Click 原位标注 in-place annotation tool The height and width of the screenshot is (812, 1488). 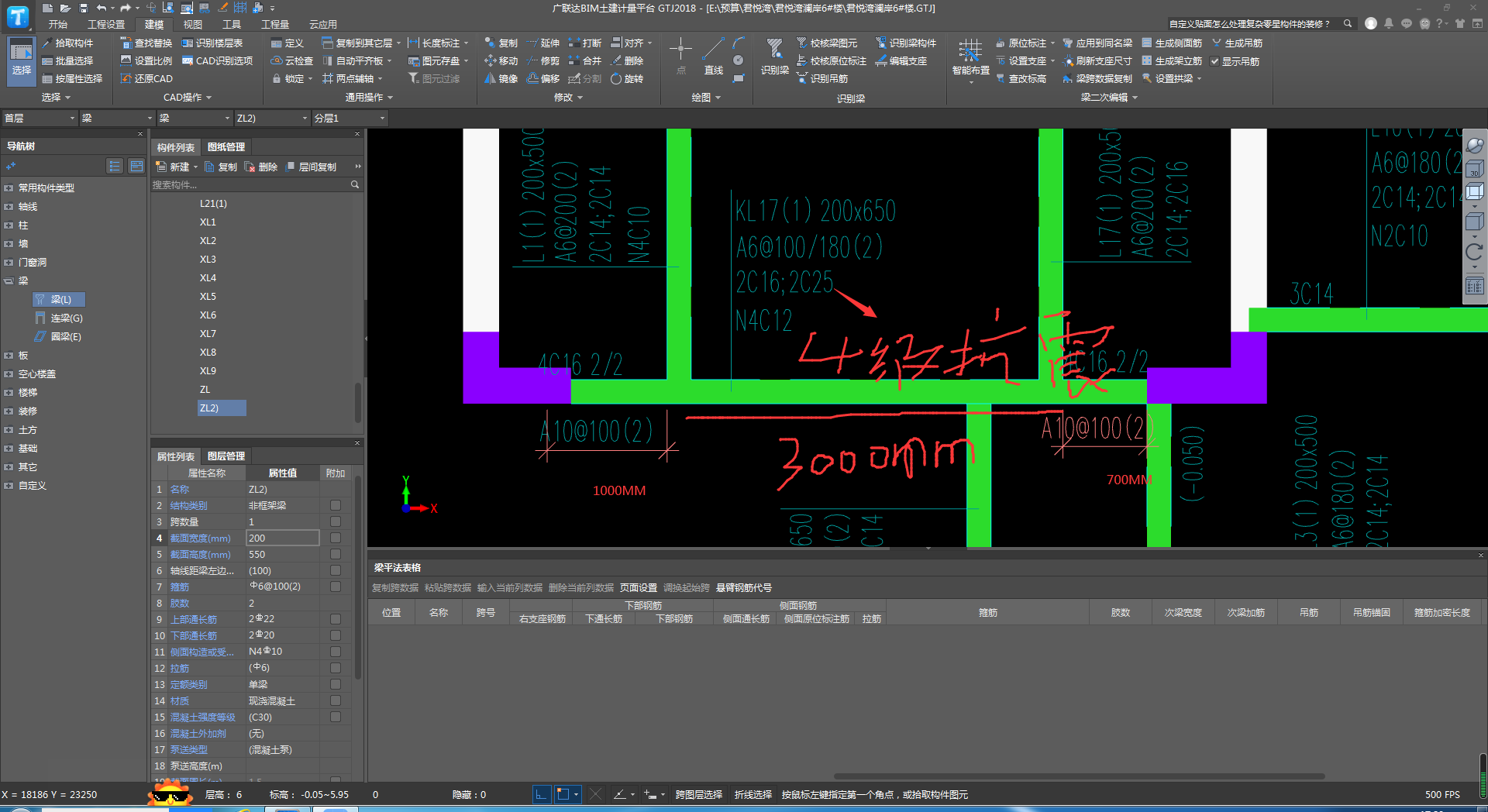[1025, 43]
